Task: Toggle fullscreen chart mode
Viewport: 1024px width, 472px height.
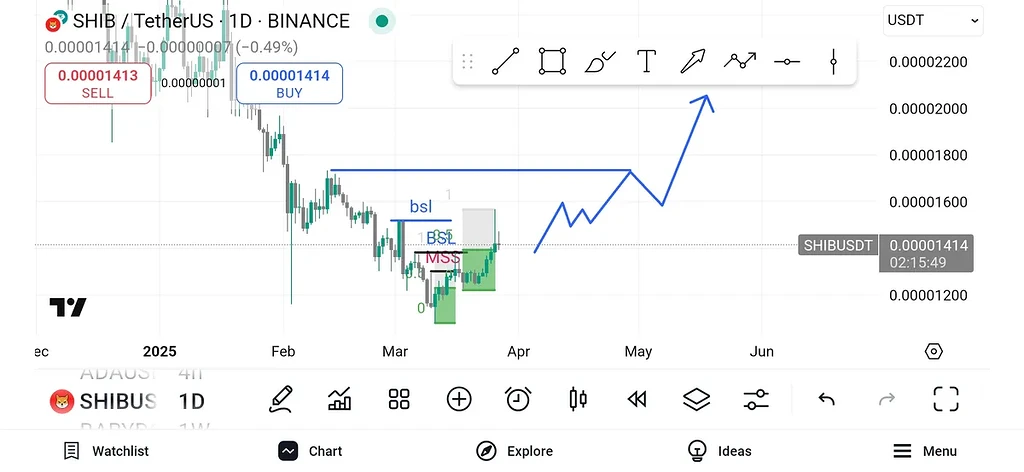Action: [x=945, y=400]
